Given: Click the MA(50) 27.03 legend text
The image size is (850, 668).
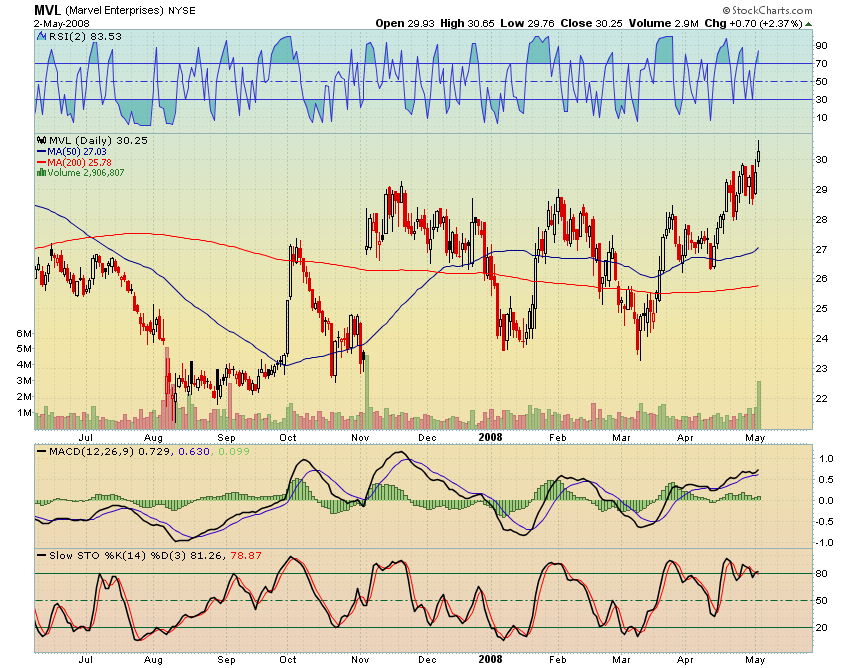Looking at the screenshot, I should click(77, 152).
